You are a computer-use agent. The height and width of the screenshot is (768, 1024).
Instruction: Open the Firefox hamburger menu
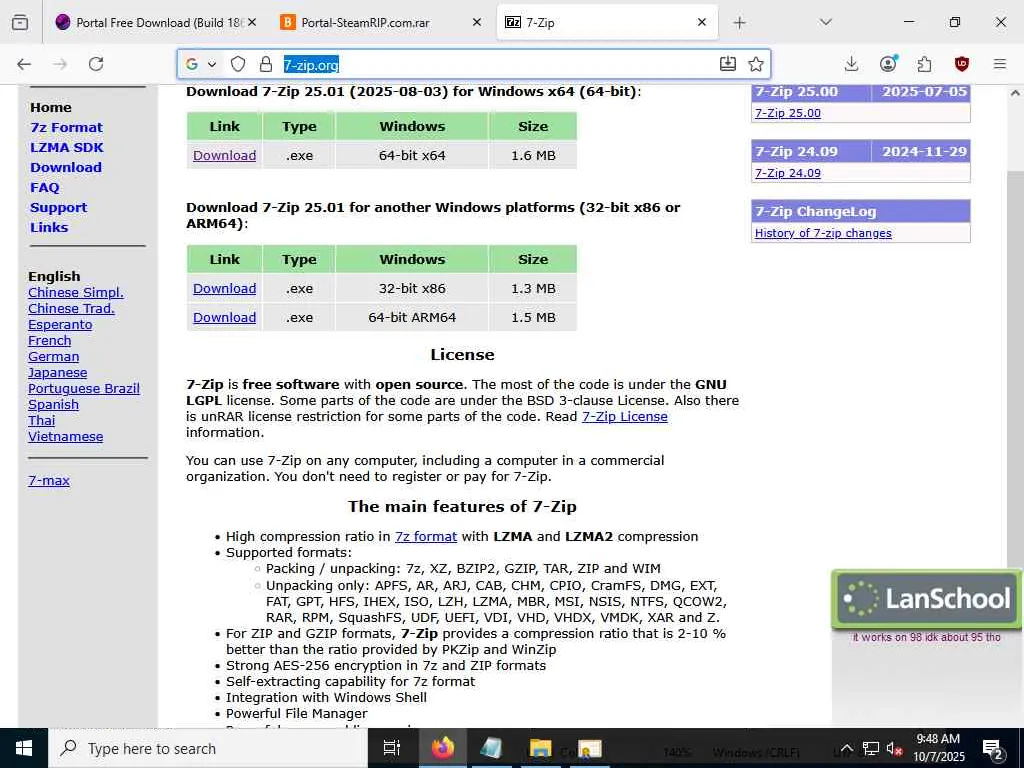(x=999, y=64)
